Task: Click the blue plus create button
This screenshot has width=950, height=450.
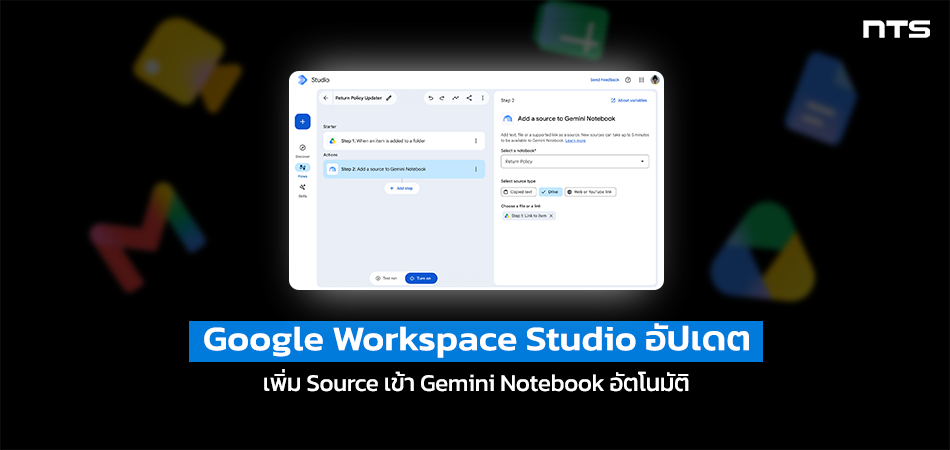Action: [302, 121]
